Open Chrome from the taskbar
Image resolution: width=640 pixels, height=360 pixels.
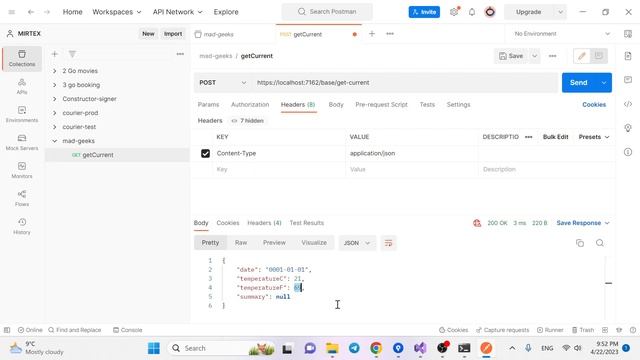[x=376, y=348]
